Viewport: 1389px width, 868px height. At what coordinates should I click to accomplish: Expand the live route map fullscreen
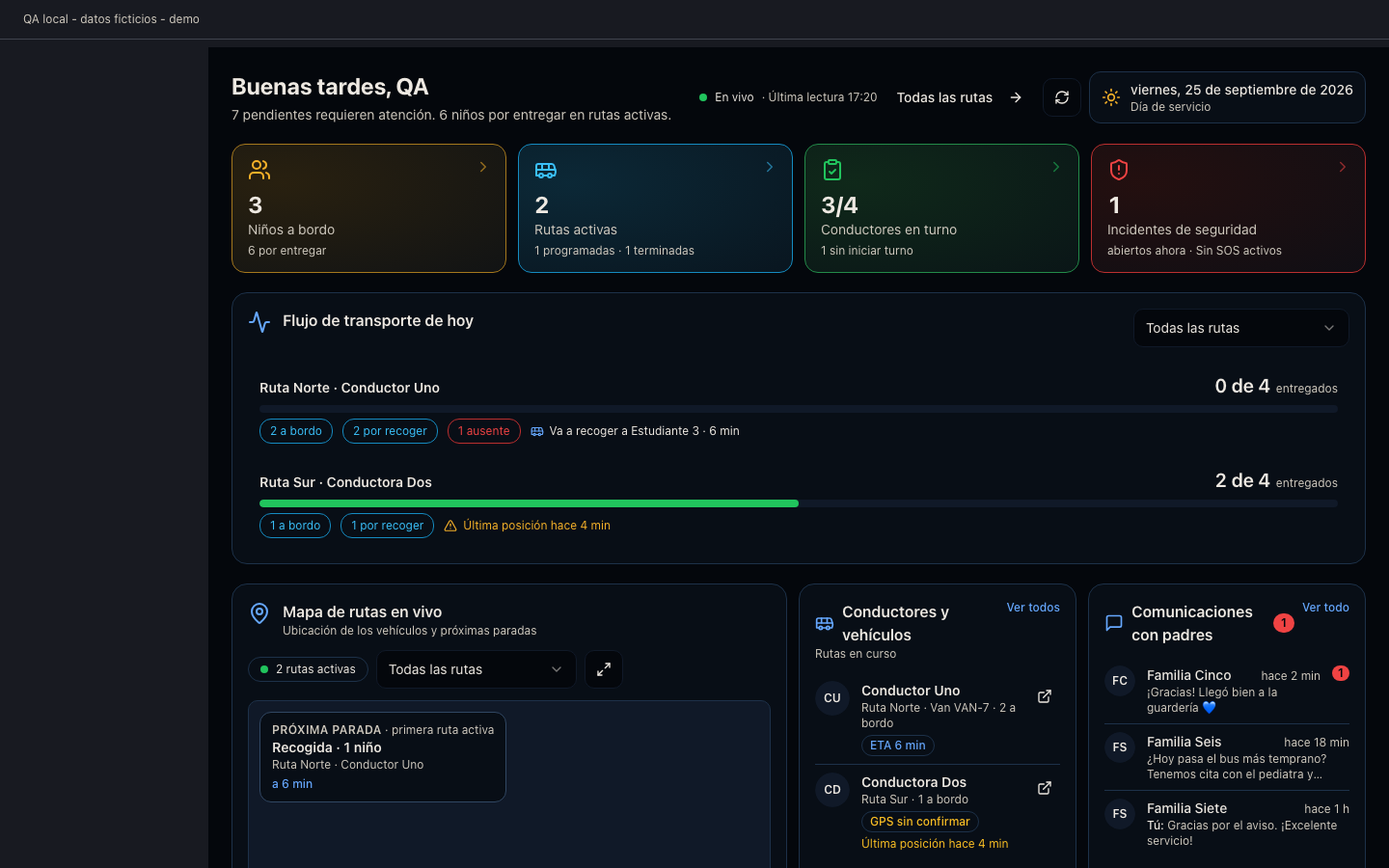coord(604,669)
